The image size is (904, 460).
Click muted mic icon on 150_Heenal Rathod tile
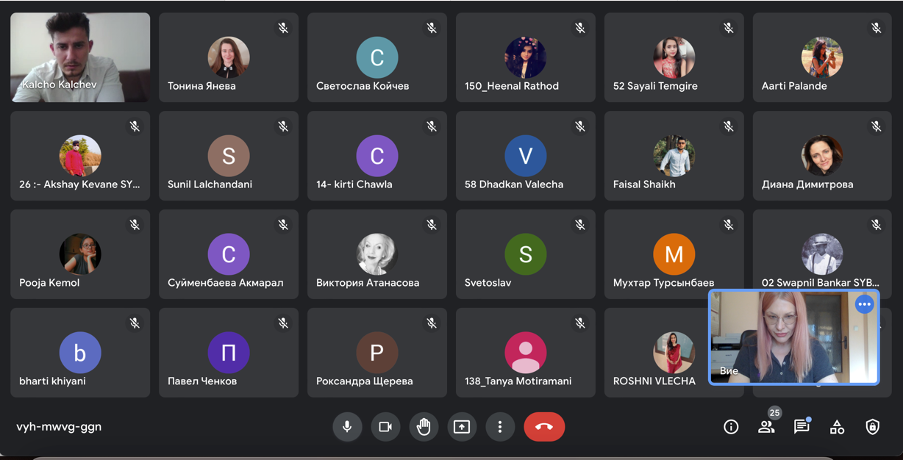click(x=580, y=28)
